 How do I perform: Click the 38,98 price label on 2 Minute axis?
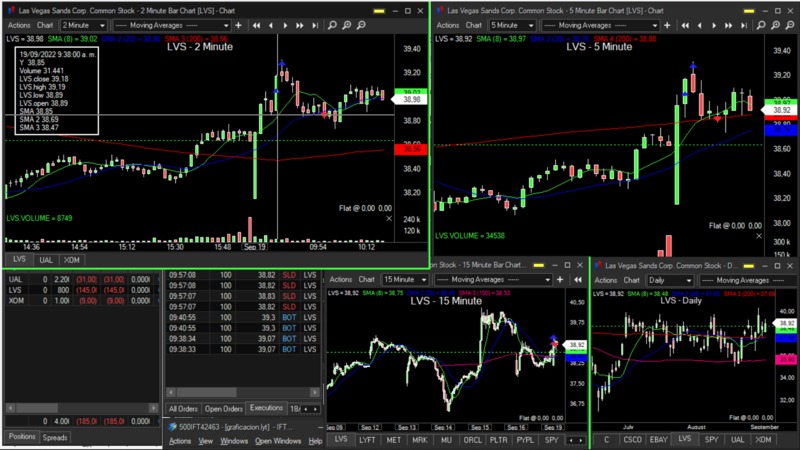pyautogui.click(x=411, y=99)
